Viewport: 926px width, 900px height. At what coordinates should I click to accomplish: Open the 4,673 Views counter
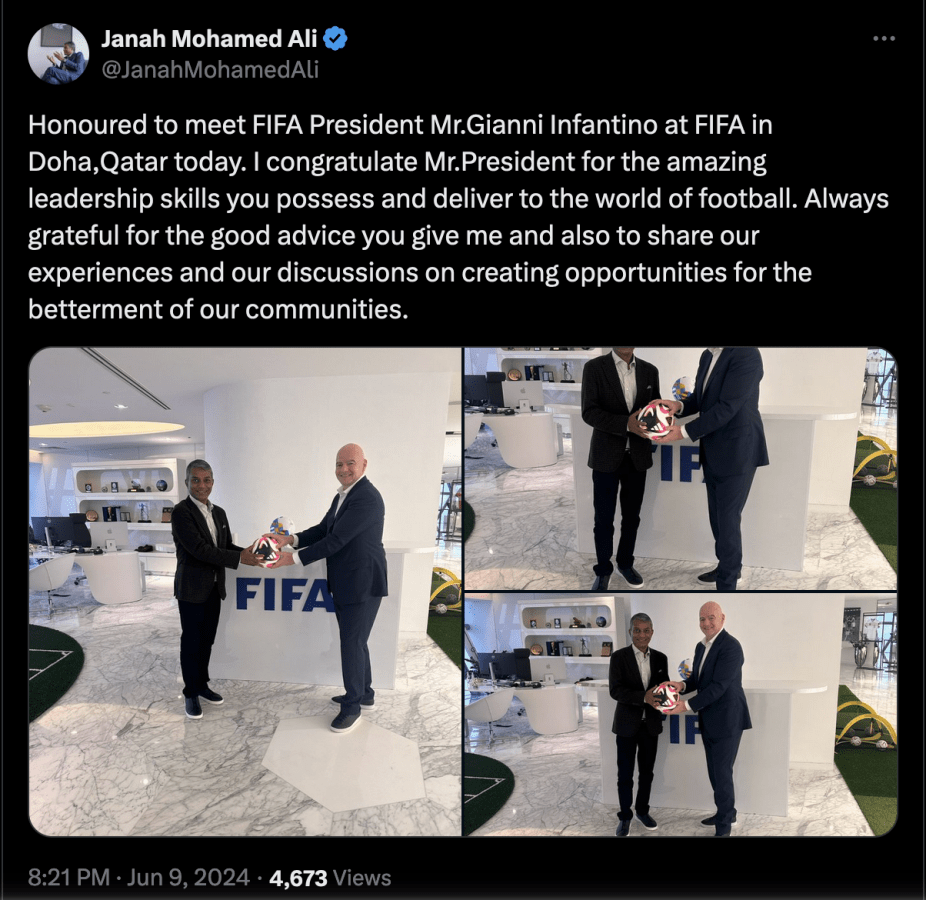coord(330,878)
